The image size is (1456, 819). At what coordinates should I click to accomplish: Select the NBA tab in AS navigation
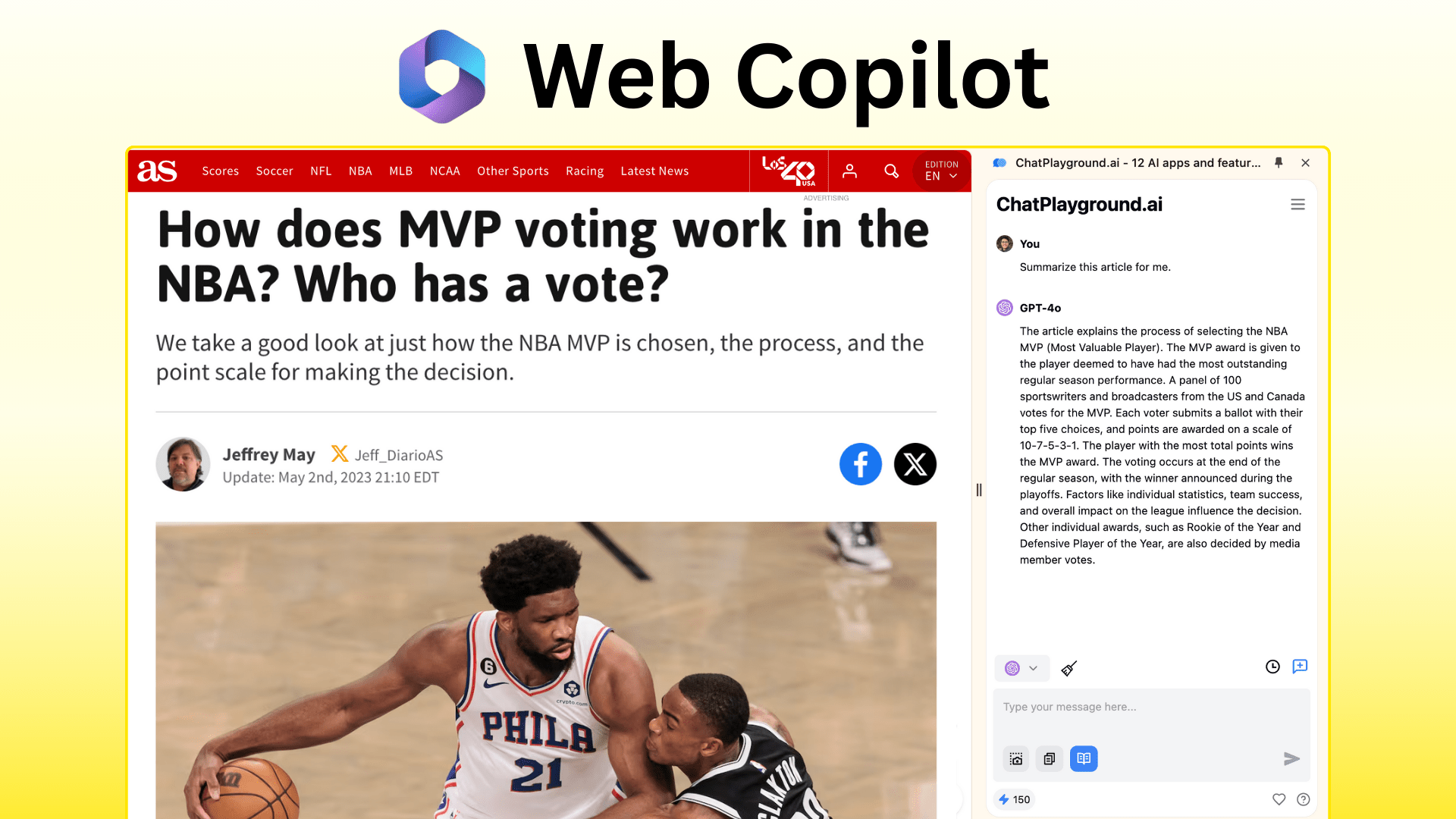(x=360, y=170)
